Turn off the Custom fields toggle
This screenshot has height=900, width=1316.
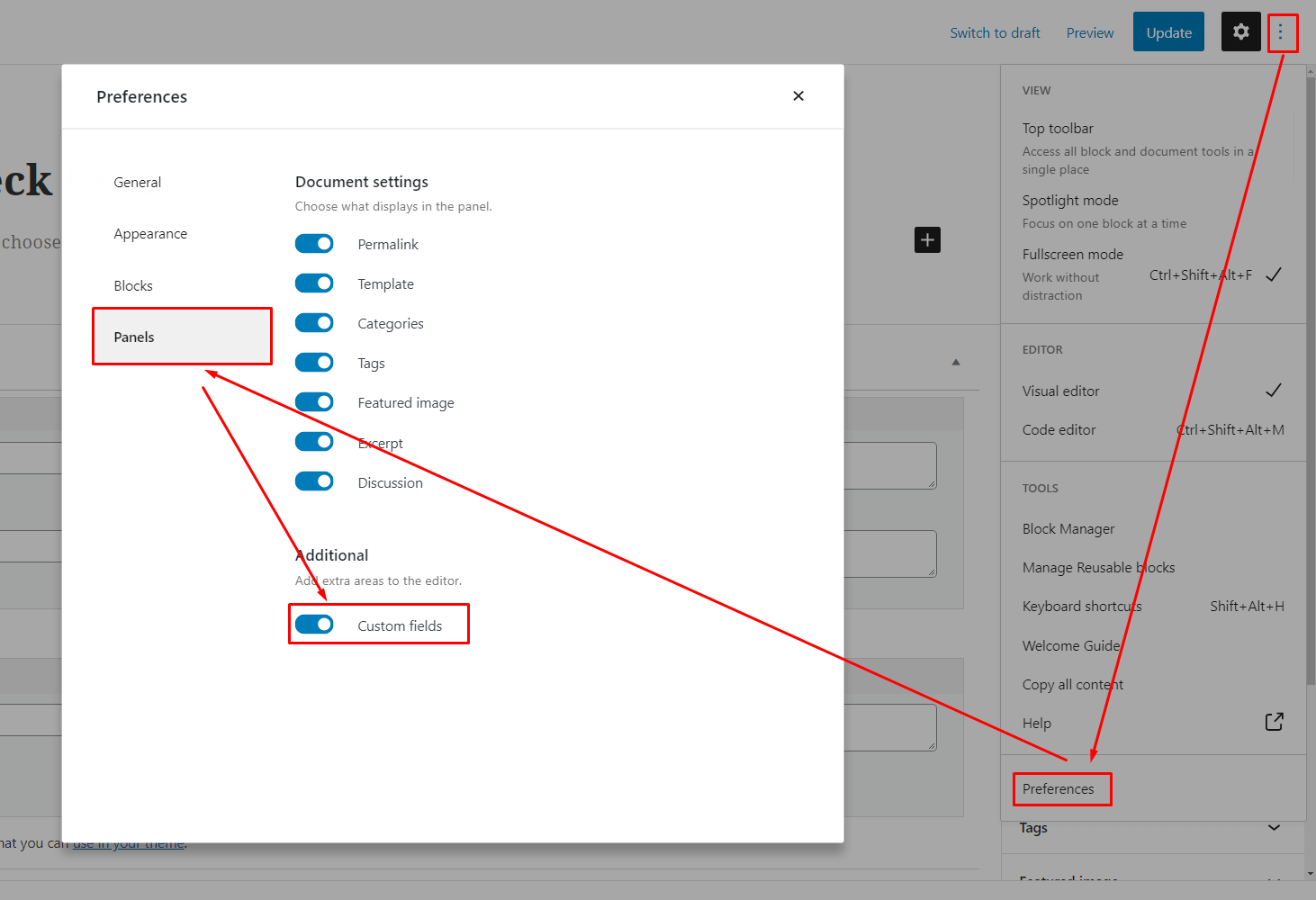click(x=314, y=625)
